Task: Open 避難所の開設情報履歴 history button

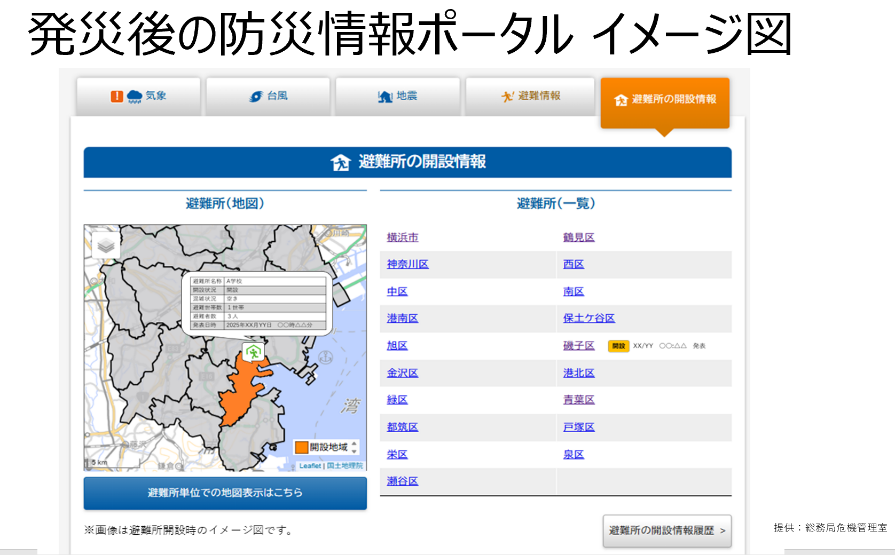Action: coord(666,529)
